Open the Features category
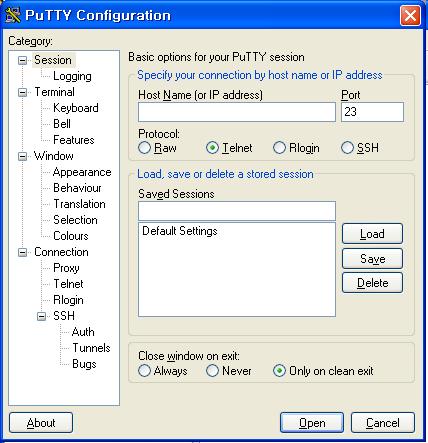The height and width of the screenshot is (443, 428). point(74,140)
